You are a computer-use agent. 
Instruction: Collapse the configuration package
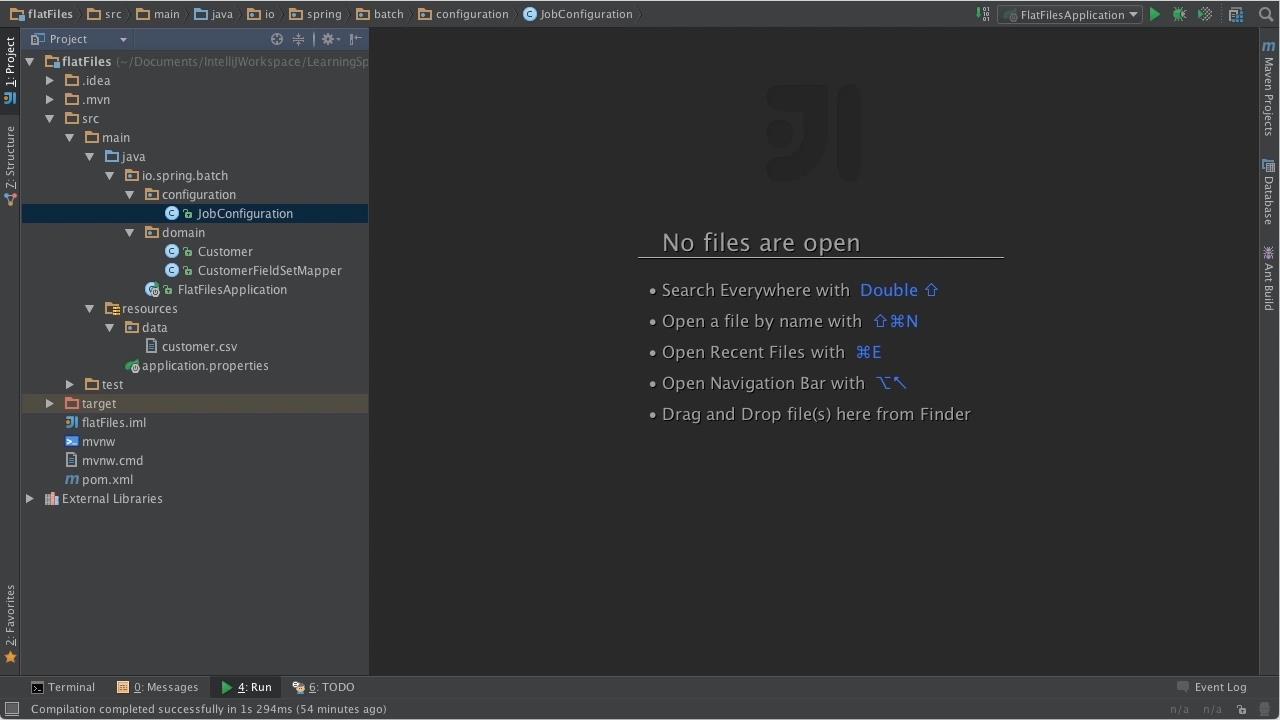coord(130,195)
